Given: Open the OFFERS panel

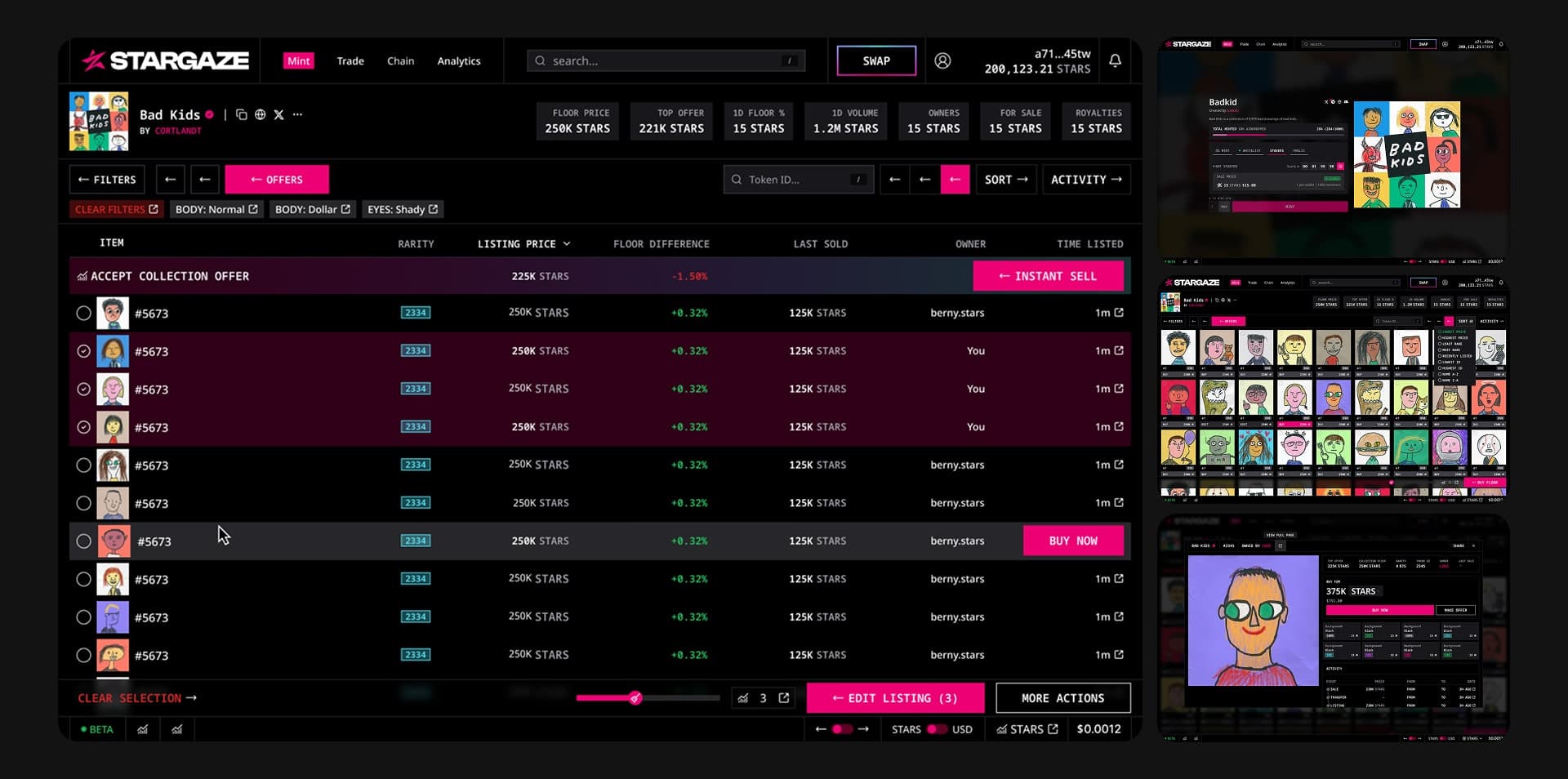Looking at the screenshot, I should (277, 180).
